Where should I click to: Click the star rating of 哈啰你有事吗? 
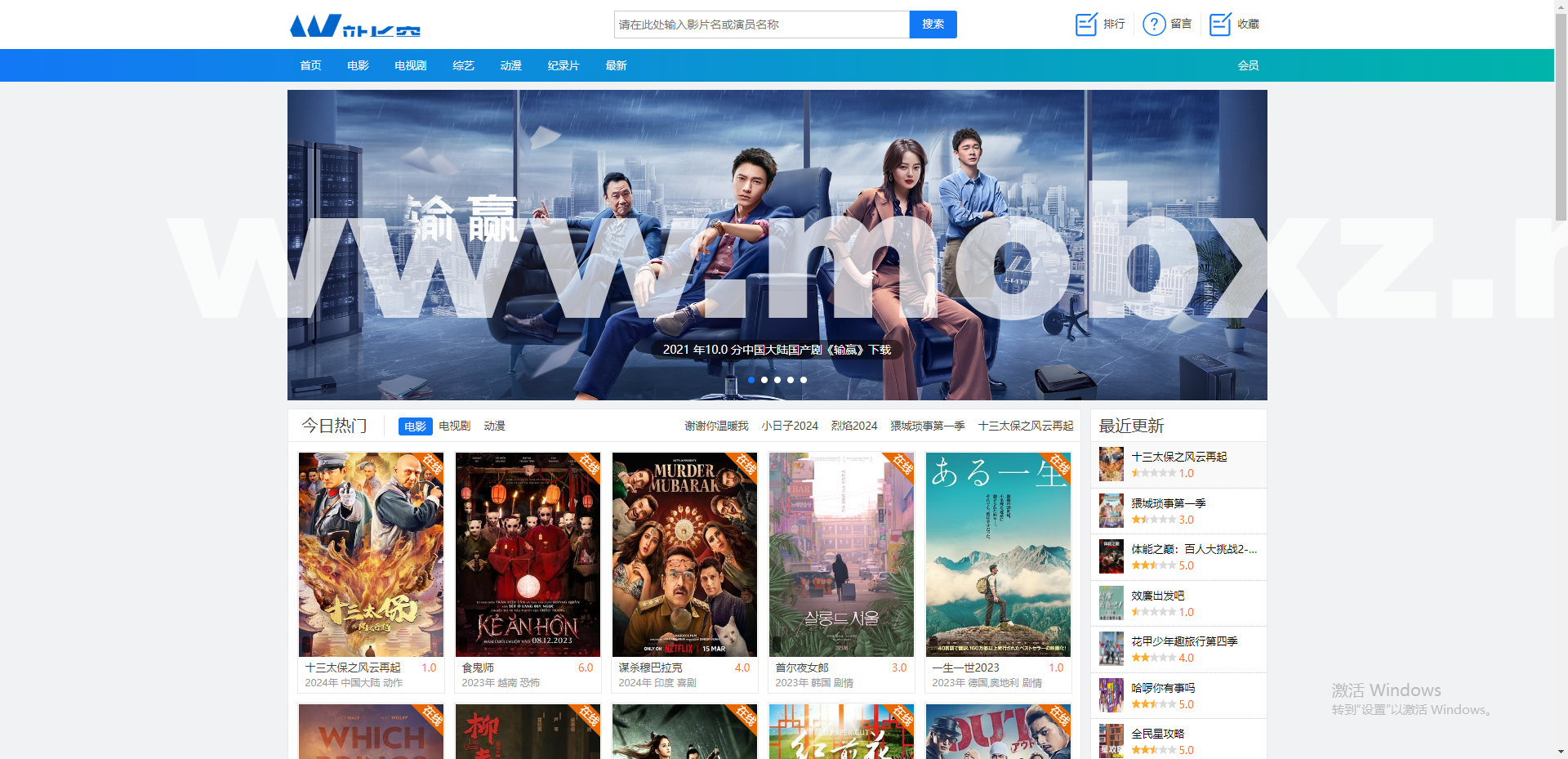click(1154, 704)
